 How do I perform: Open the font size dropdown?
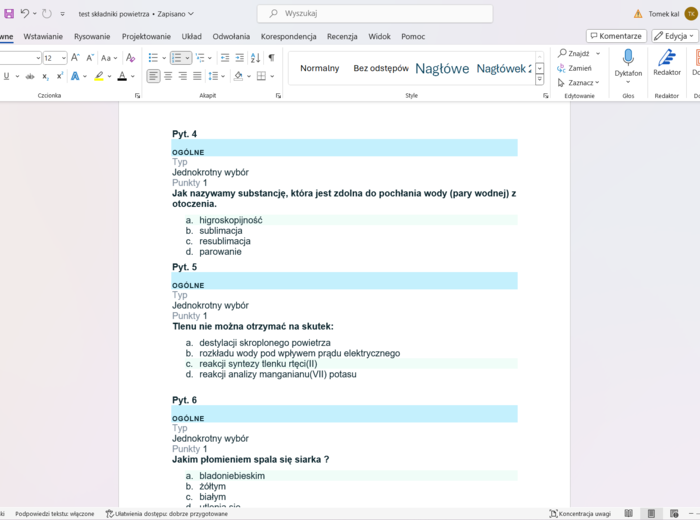pyautogui.click(x=62, y=58)
